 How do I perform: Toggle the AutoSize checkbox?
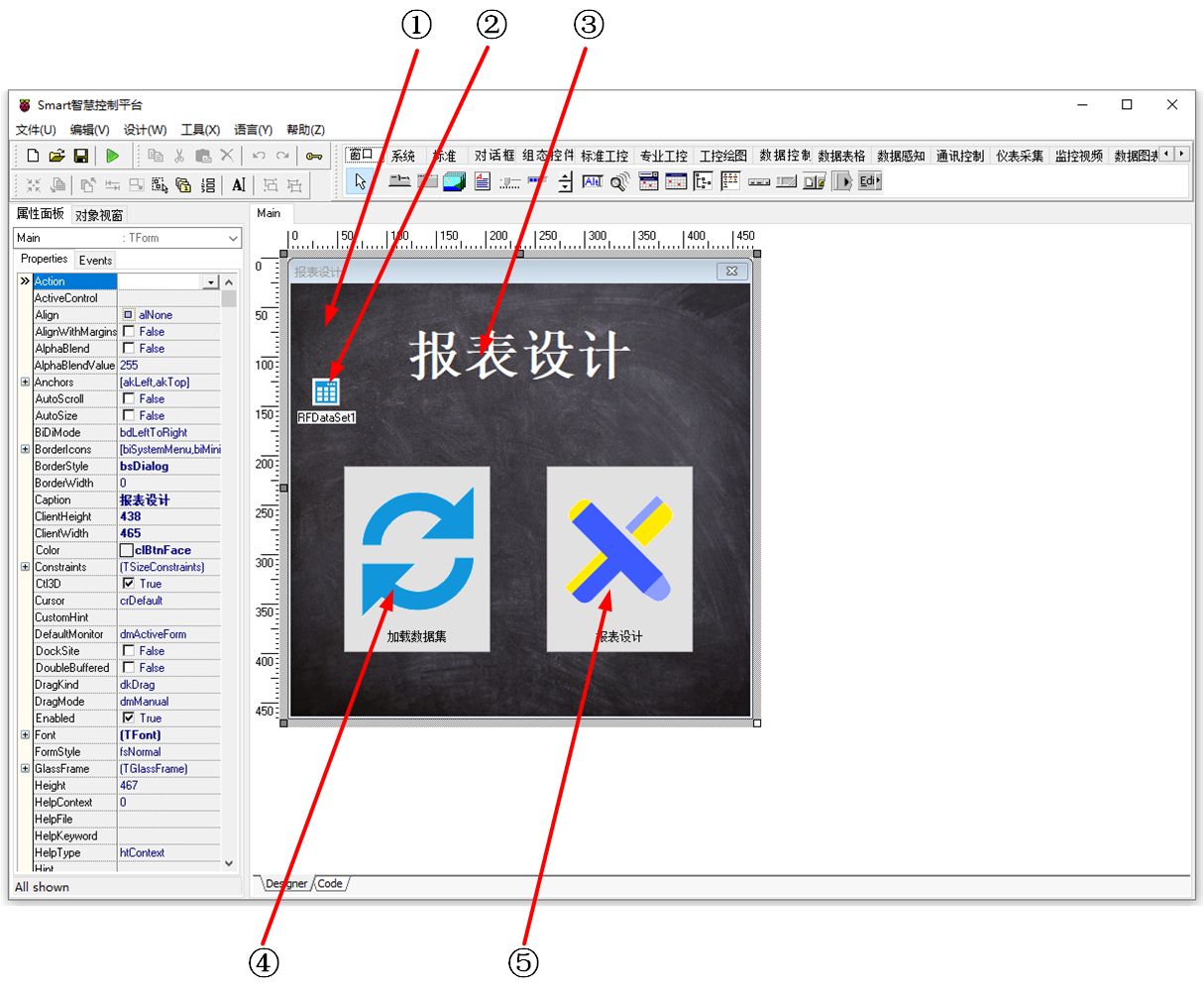[x=128, y=416]
